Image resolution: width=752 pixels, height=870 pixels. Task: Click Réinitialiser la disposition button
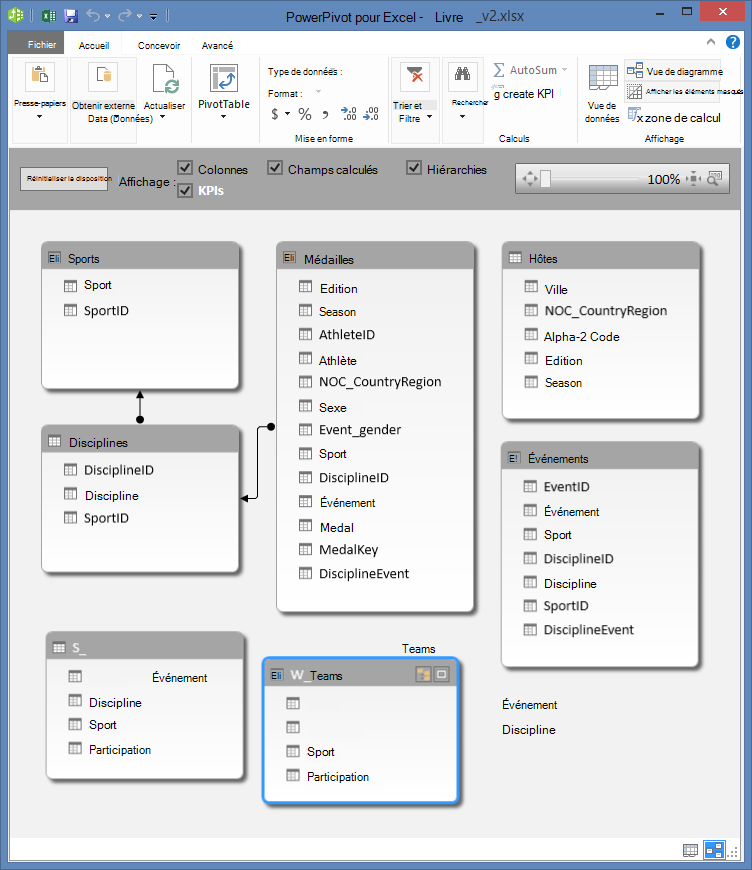tap(64, 179)
